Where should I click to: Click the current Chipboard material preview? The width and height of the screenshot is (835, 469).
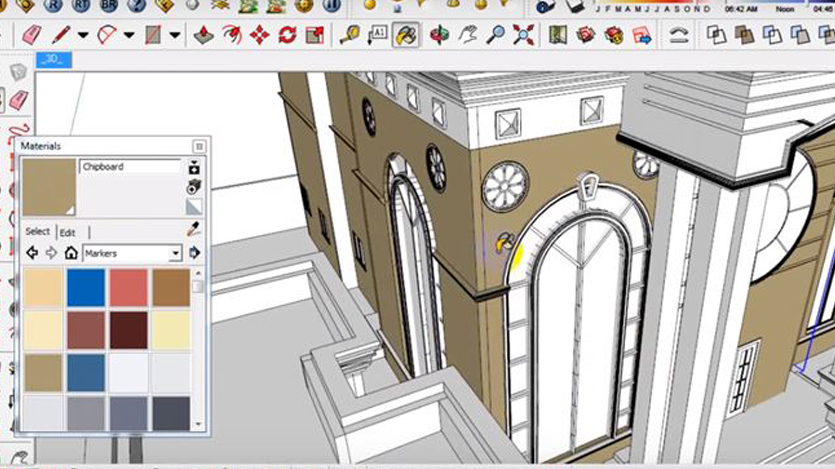coord(49,187)
